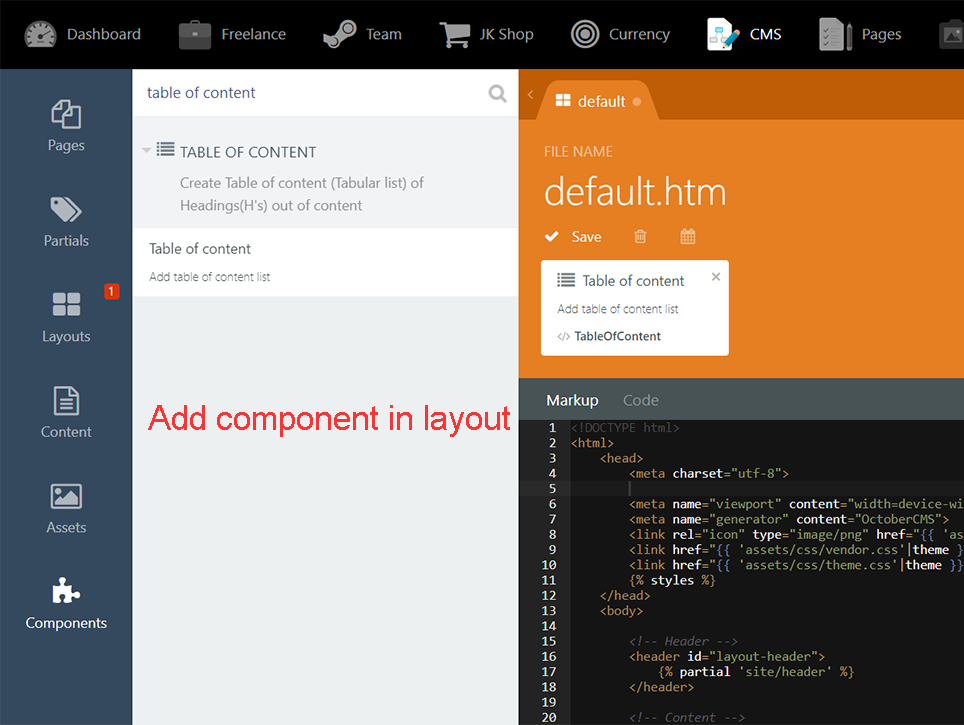Select the Markup tab
This screenshot has width=964, height=725.
572,400
